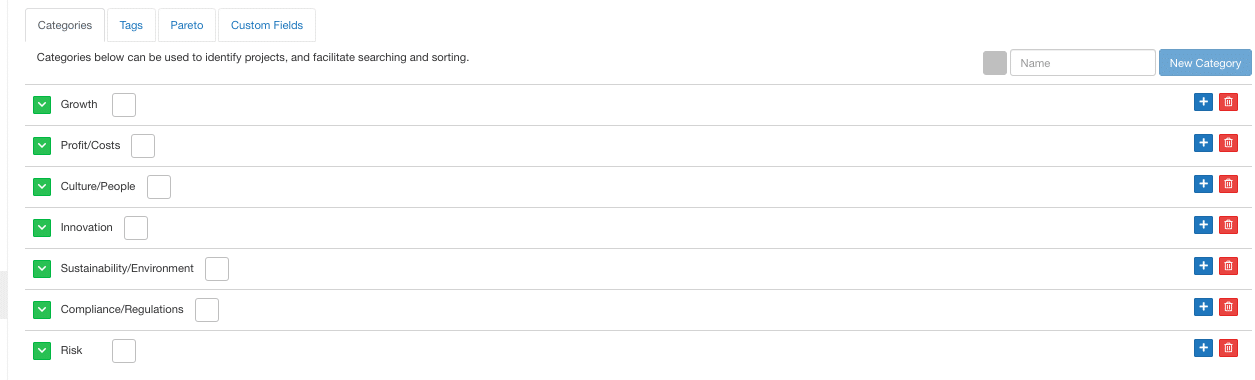Add subcategory to Profit/Costs via plus icon
The width and height of the screenshot is (1255, 380).
[1203, 143]
